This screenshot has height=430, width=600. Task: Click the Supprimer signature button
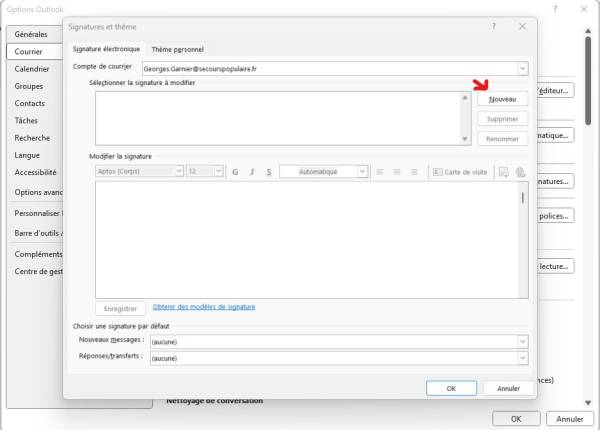(x=502, y=119)
